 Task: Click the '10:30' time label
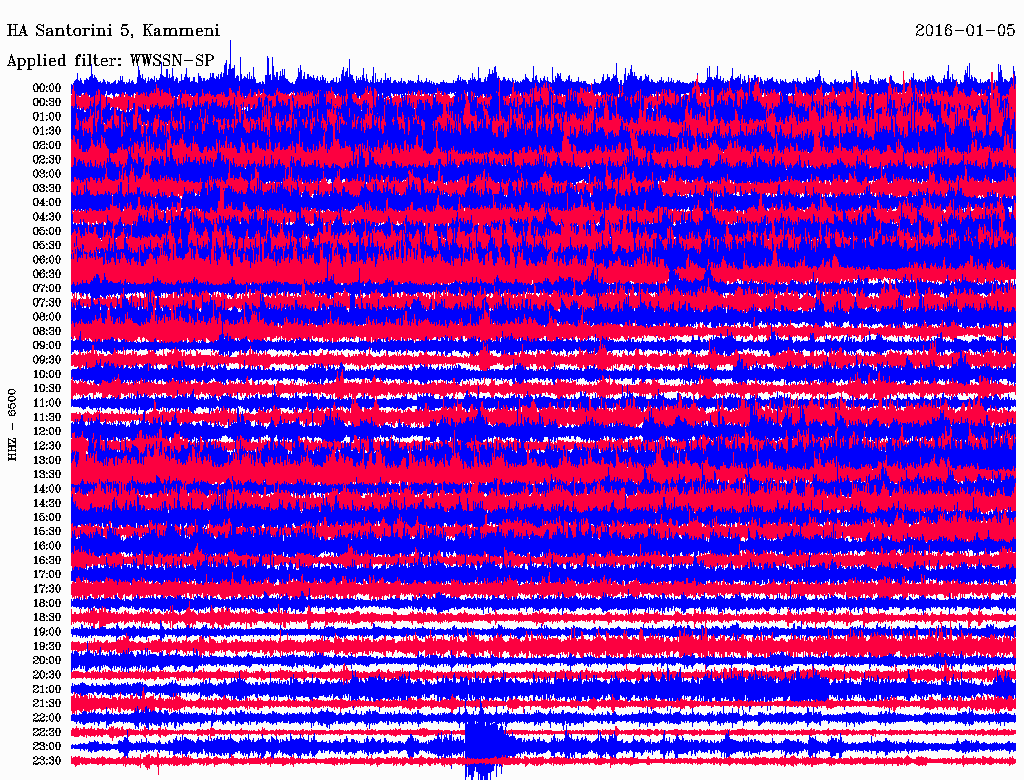click(x=47, y=389)
